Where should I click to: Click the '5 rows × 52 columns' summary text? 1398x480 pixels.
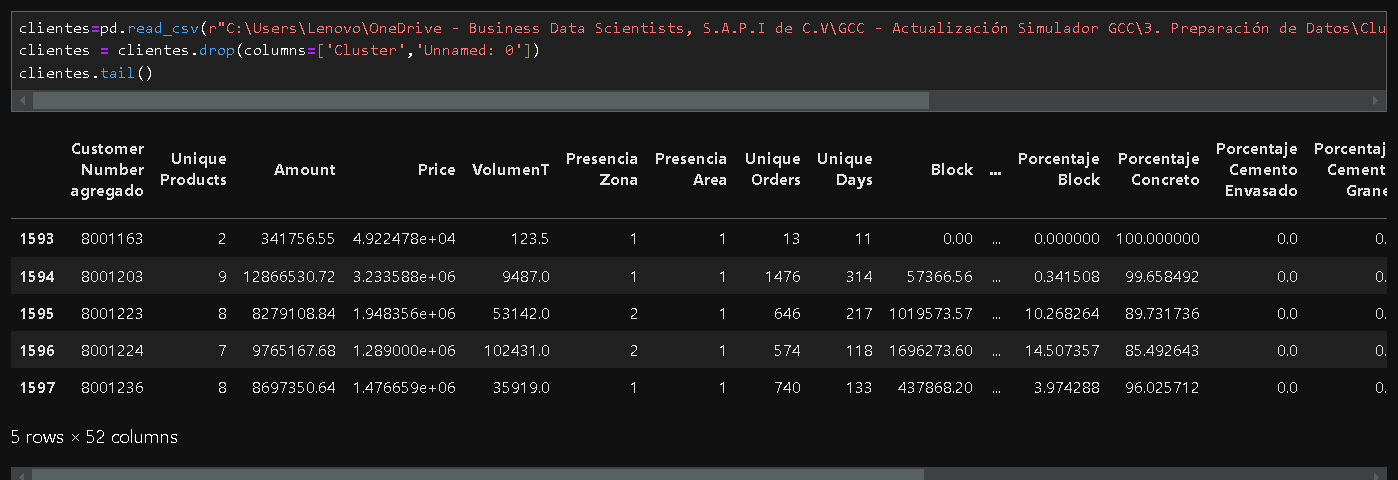pos(94,437)
